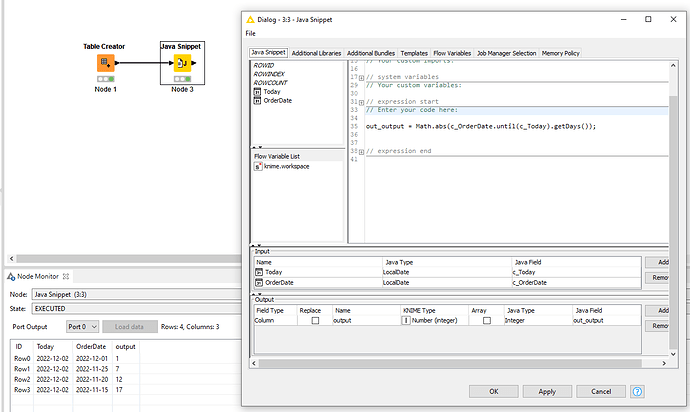Viewport: 690px width, 412px height.
Task: Click the Node field showing Java Snippet (3:3)
Action: pos(136,294)
